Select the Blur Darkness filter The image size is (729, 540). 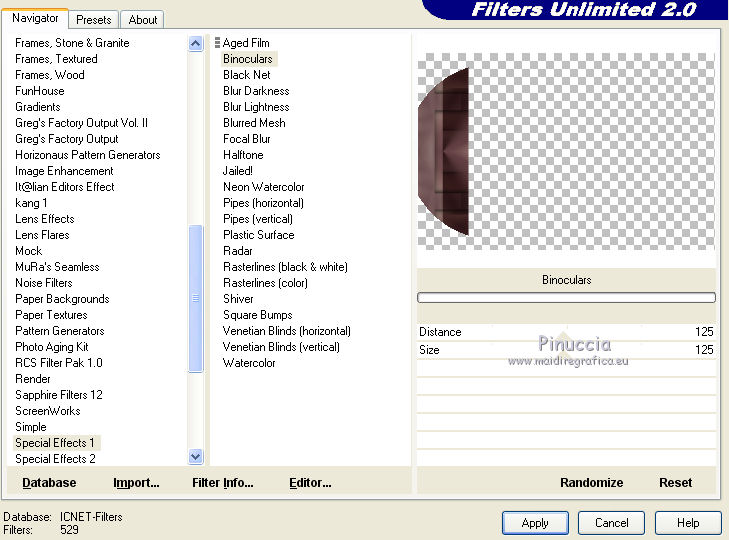coord(256,91)
